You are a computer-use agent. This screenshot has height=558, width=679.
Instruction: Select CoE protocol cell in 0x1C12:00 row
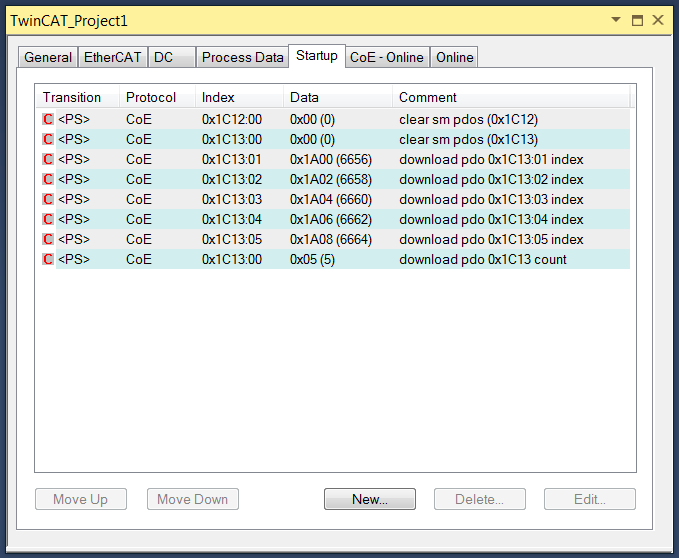(139, 119)
